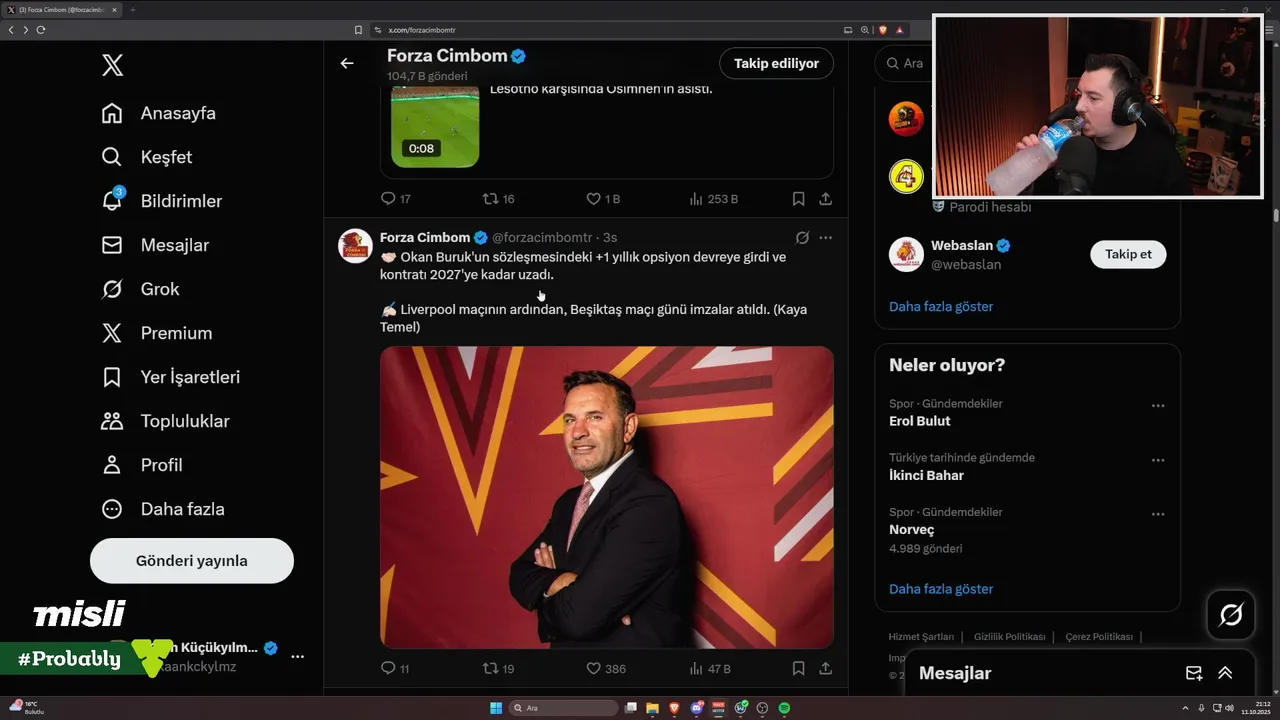1280x720 pixels.
Task: Open Forza Cimbom avatar on post
Action: point(355,246)
